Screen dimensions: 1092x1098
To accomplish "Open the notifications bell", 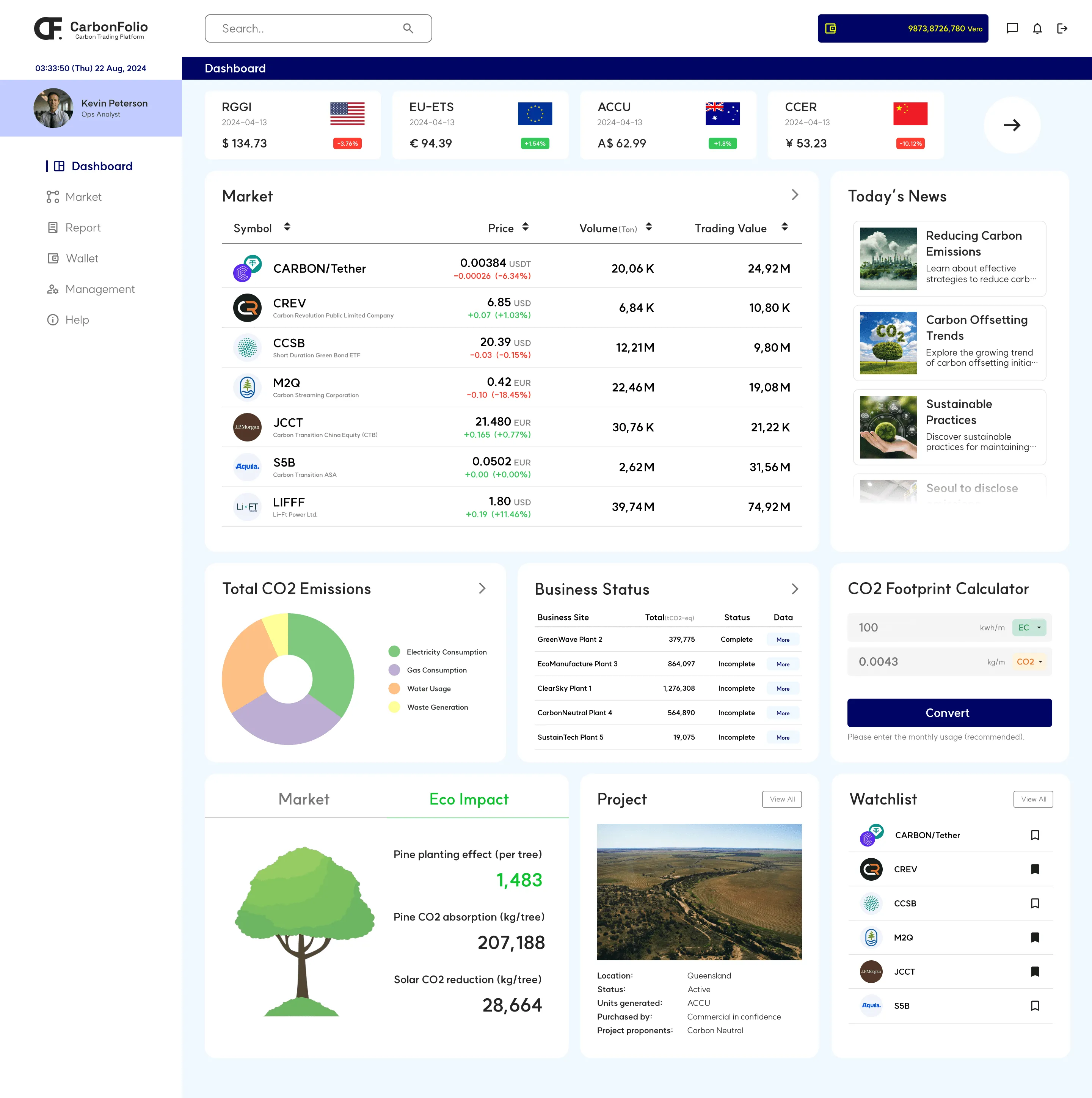I will pos(1037,28).
